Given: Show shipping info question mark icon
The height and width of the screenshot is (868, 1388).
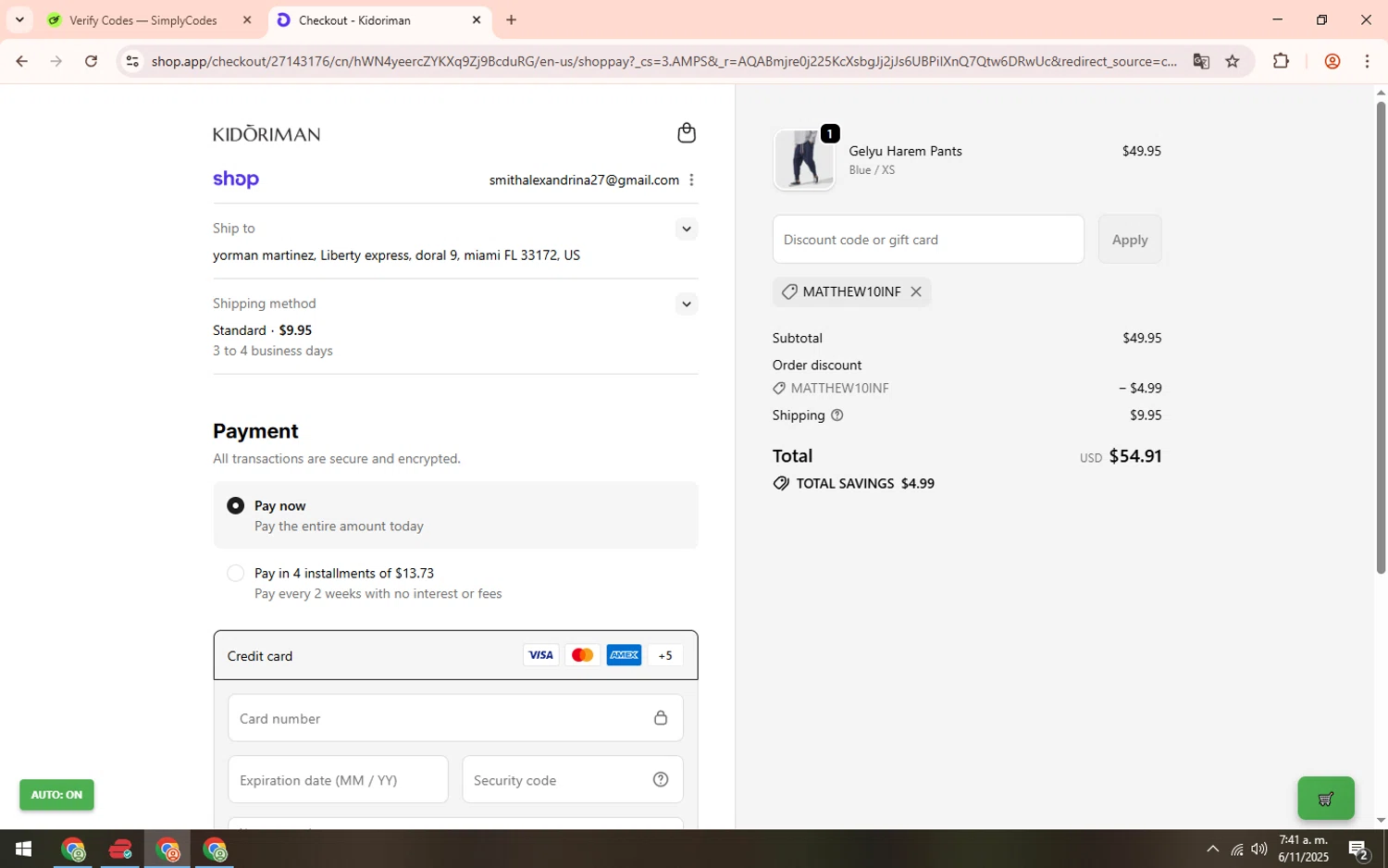Looking at the screenshot, I should click(837, 415).
